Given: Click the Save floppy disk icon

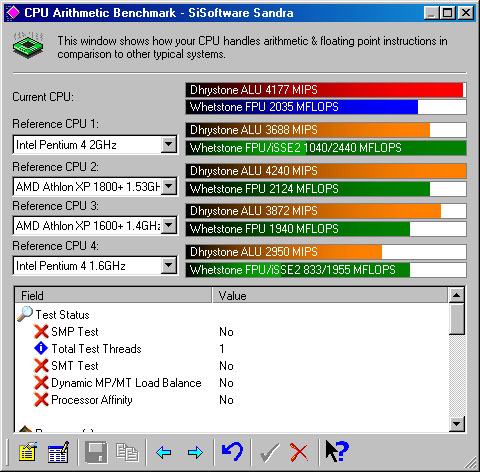Looking at the screenshot, I should click(x=96, y=452).
